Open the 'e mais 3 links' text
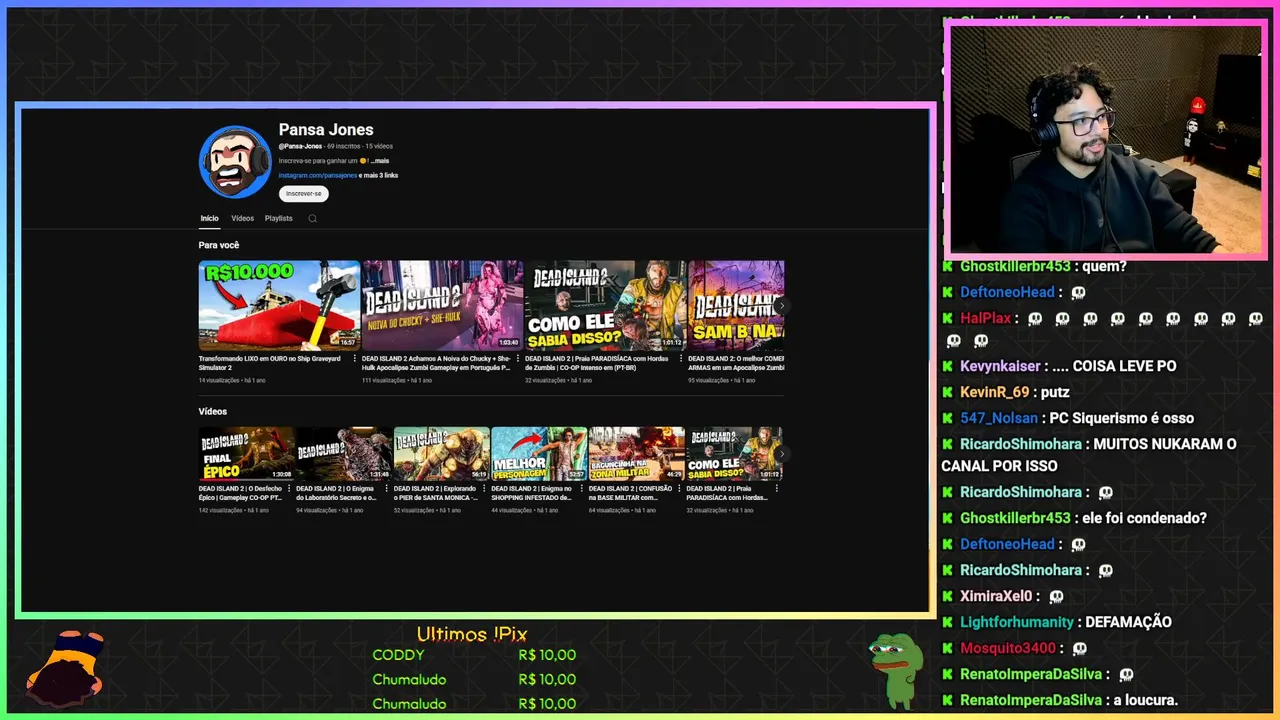This screenshot has width=1280, height=720. point(379,175)
